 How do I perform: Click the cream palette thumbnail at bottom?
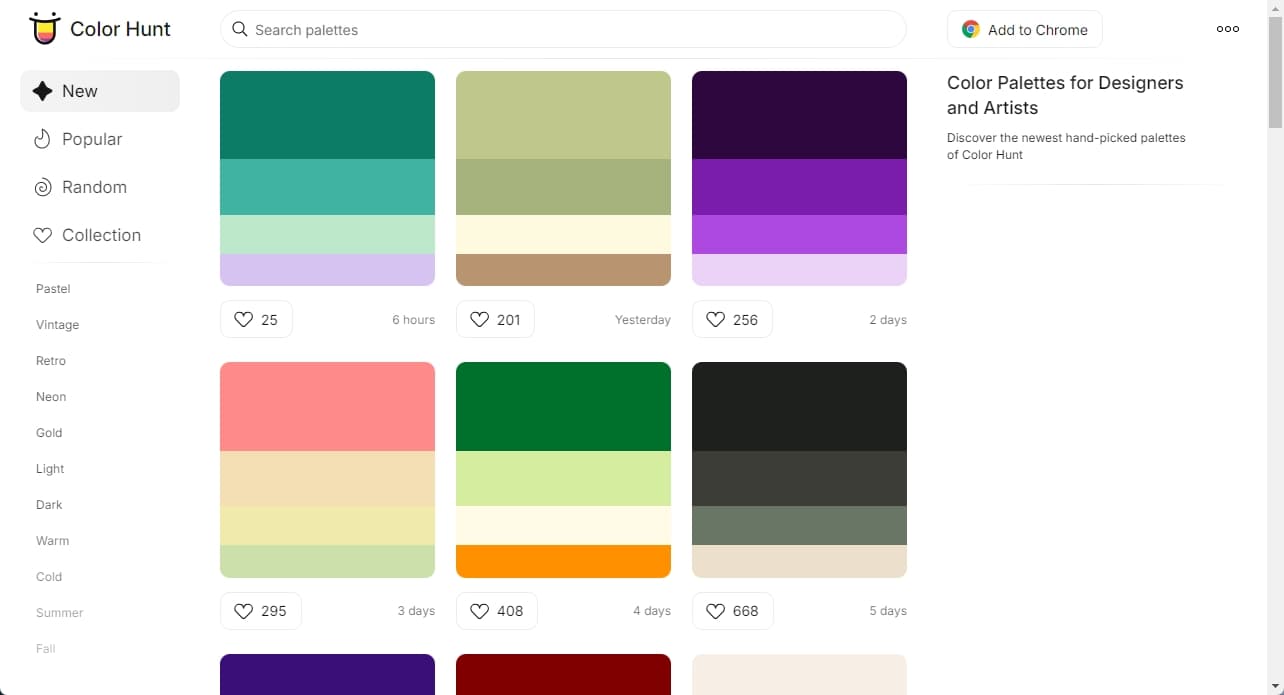coord(799,674)
